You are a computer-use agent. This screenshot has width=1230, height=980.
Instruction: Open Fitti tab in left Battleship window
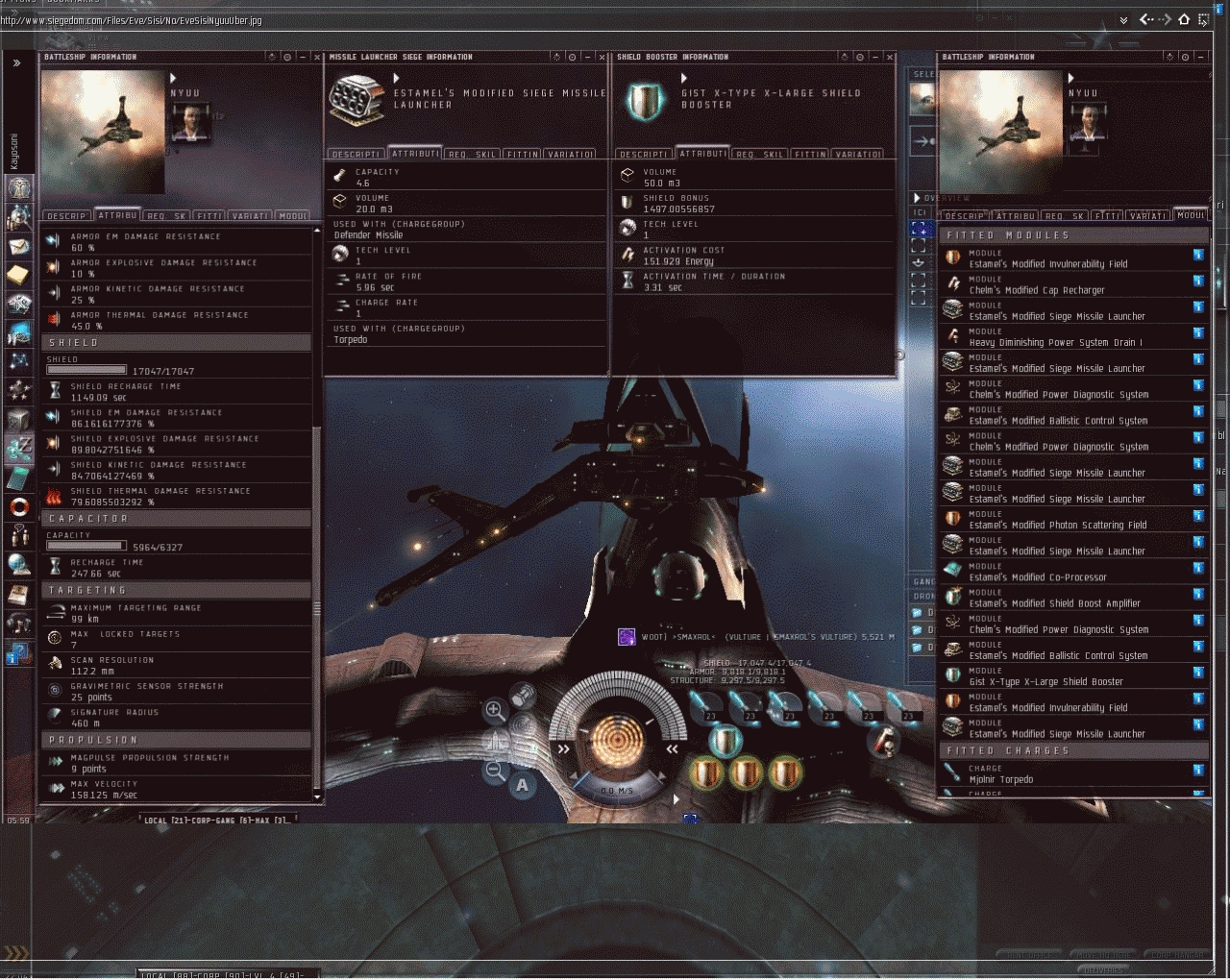pos(209,216)
